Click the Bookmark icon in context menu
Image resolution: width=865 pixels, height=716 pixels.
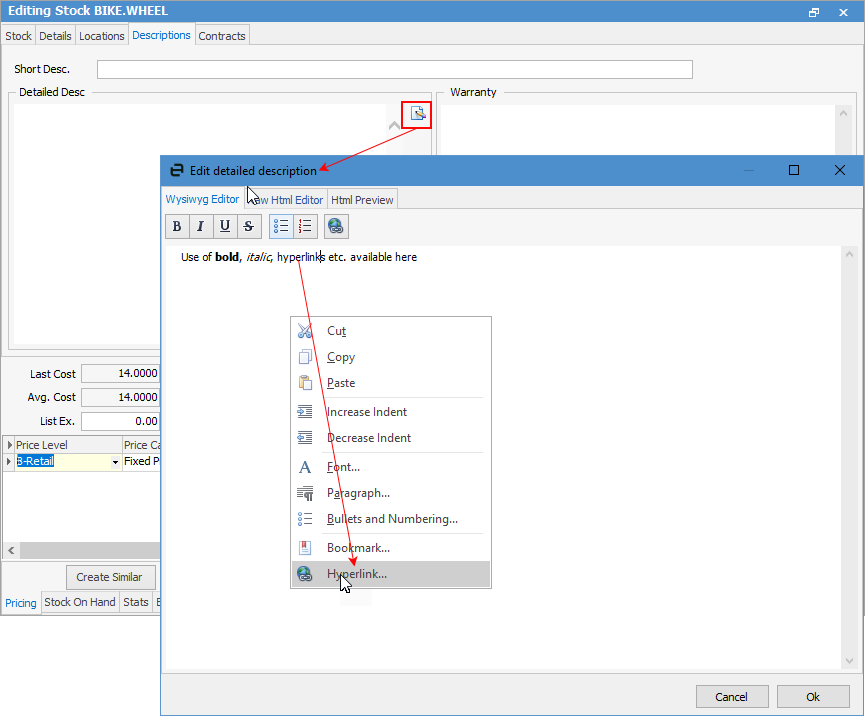tap(305, 548)
